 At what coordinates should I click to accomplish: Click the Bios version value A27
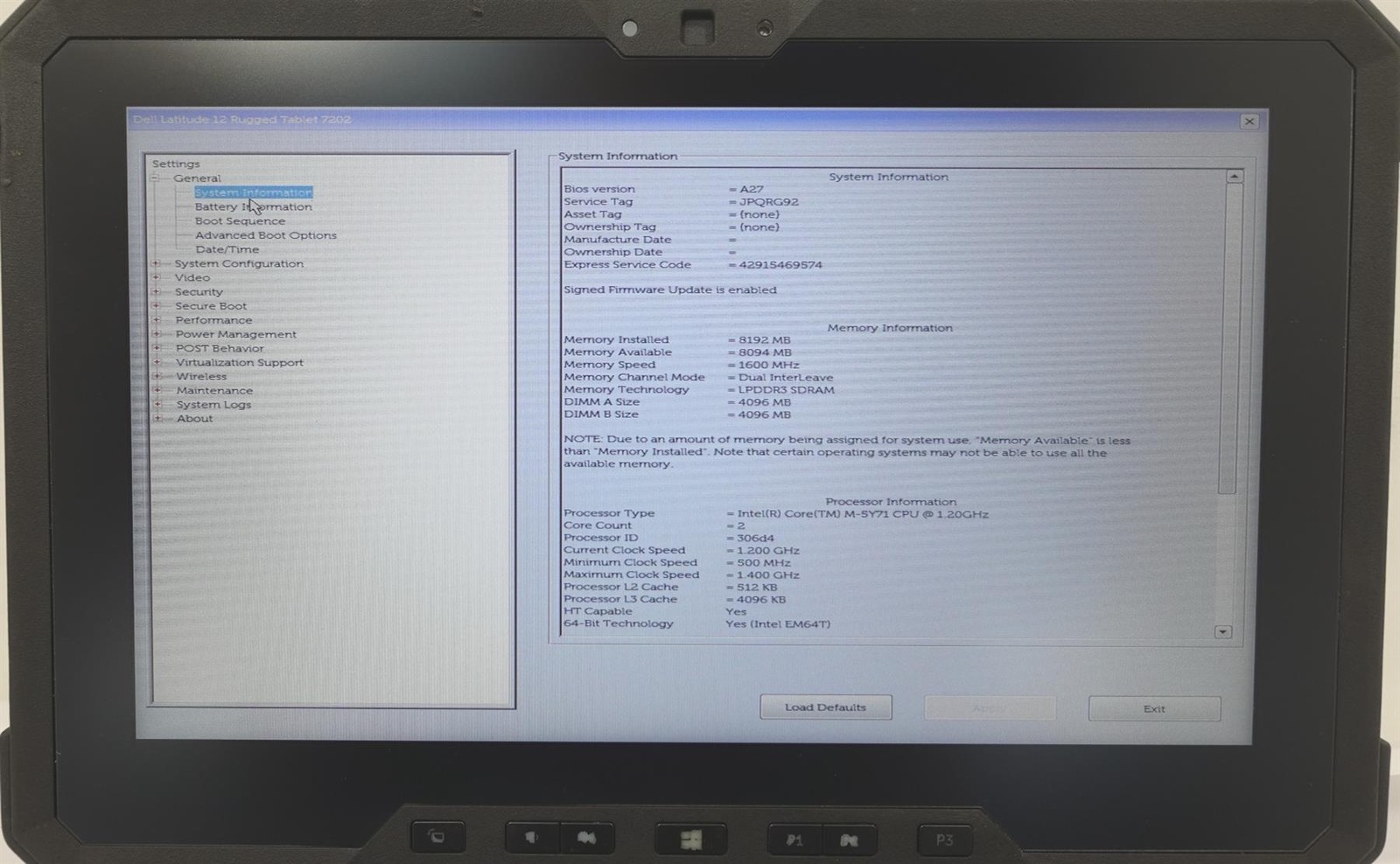click(751, 189)
